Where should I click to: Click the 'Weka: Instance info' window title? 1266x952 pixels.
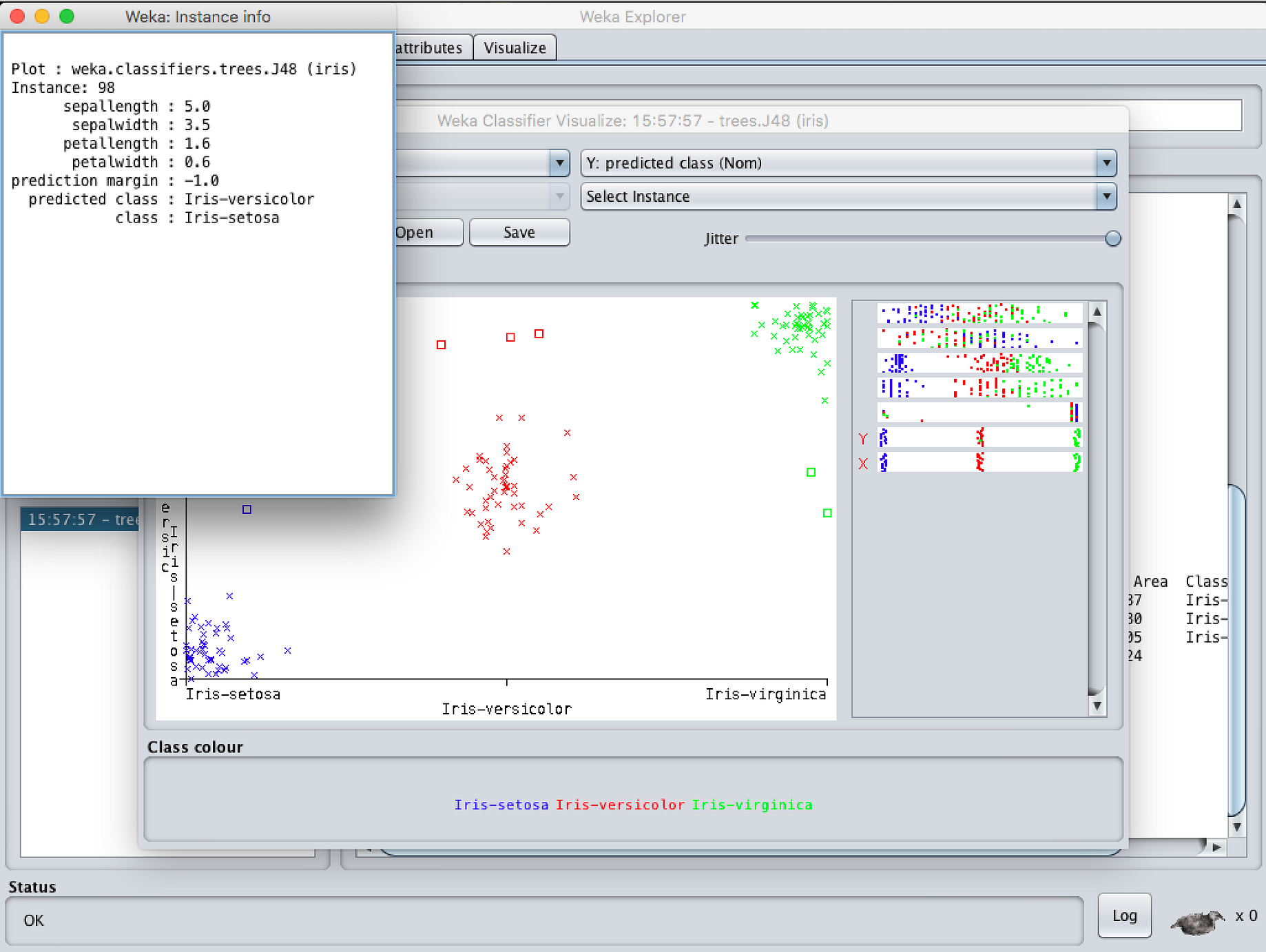pos(198,17)
